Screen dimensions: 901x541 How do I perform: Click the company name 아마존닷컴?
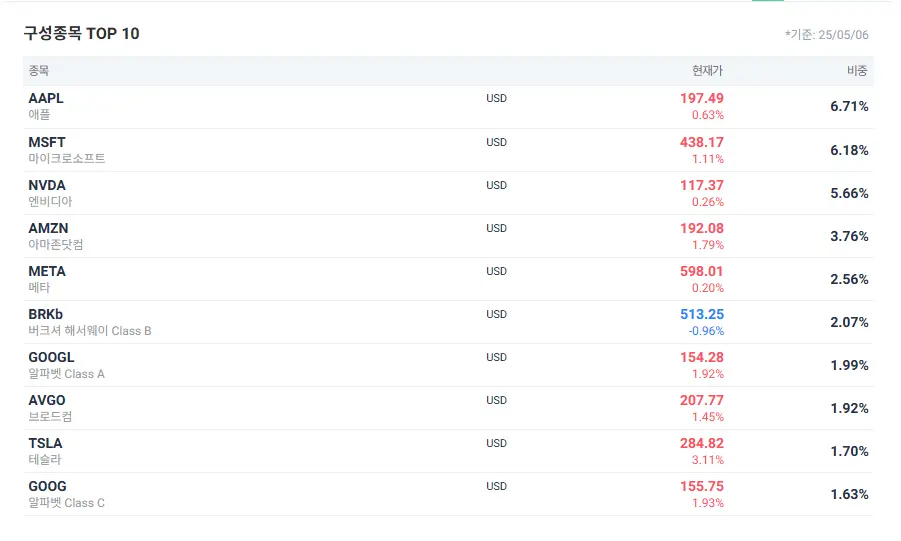point(56,244)
